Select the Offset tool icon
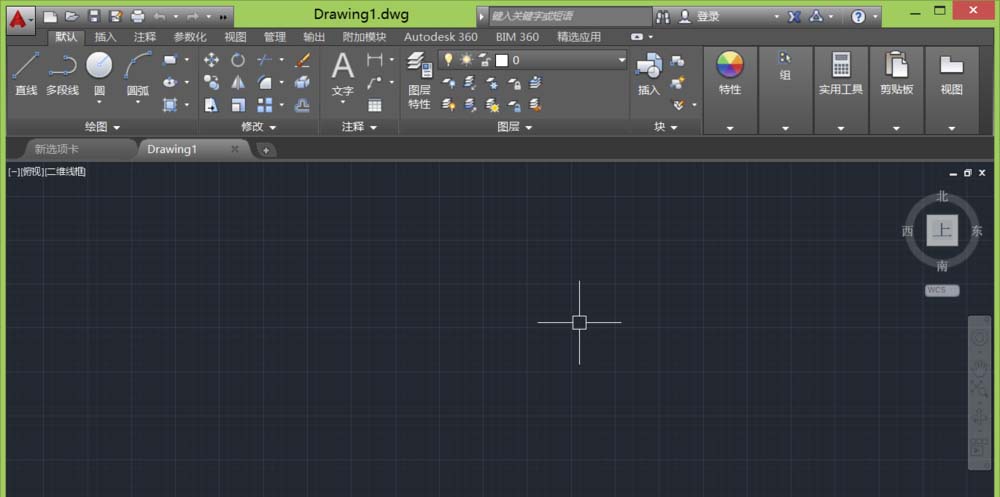This screenshot has width=1000, height=497. pos(302,105)
